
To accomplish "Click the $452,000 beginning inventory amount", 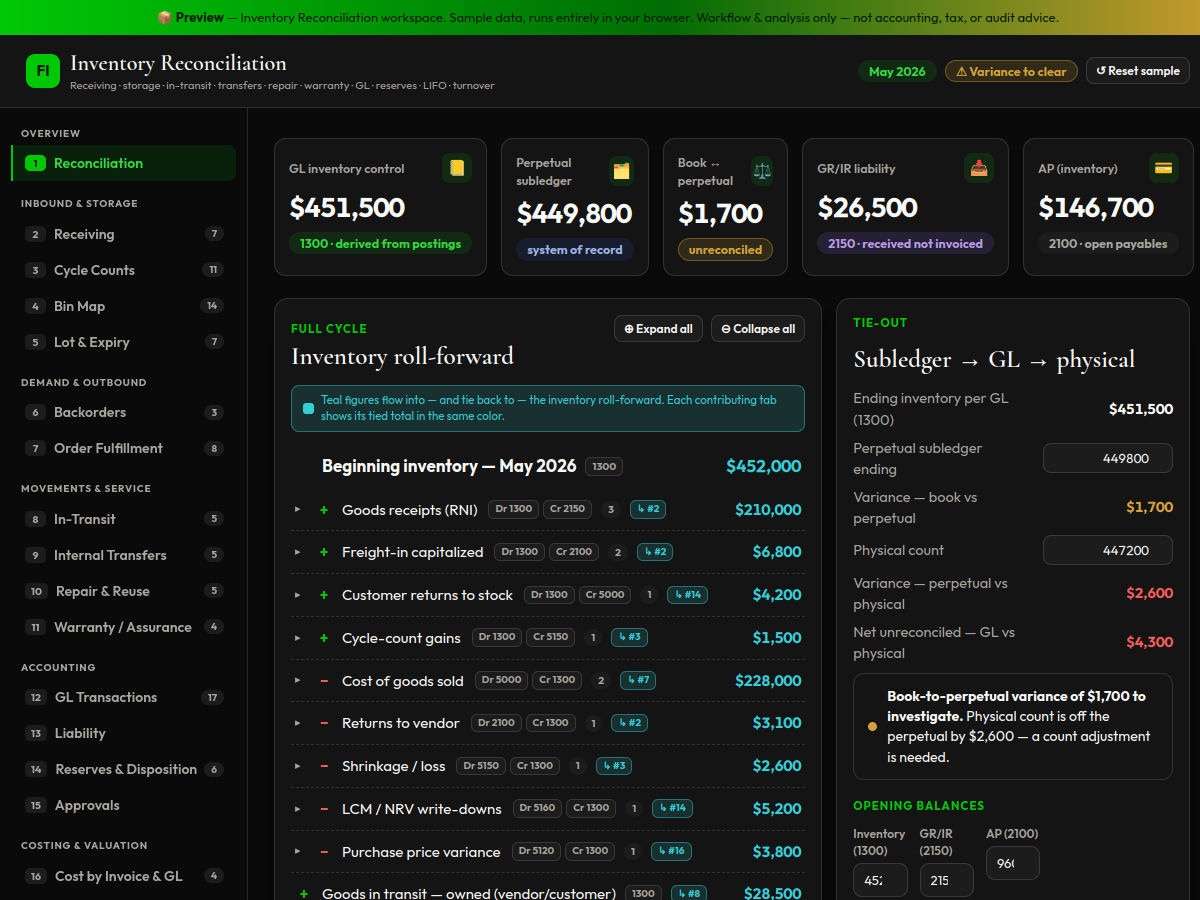I will click(764, 466).
